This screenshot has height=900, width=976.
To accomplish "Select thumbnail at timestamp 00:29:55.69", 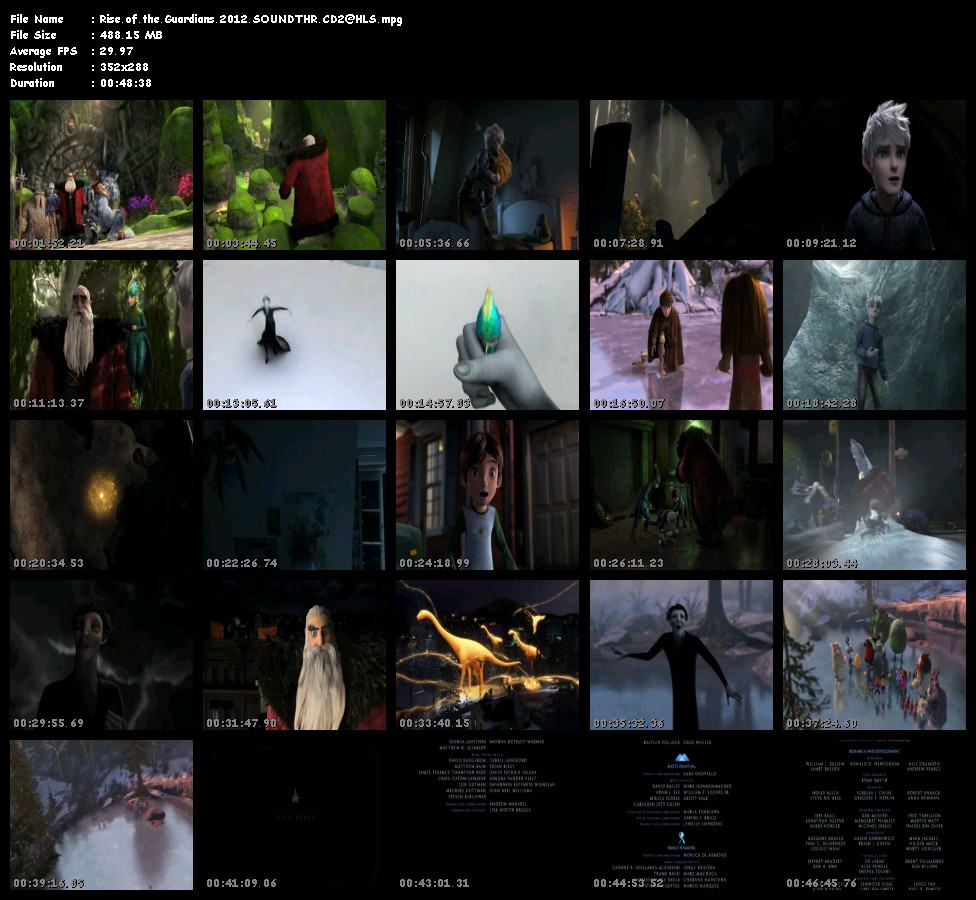I will click(x=101, y=655).
